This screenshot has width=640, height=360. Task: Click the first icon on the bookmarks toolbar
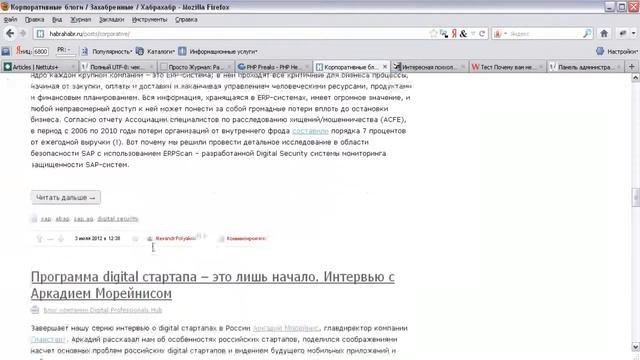pyautogui.click(x=6, y=51)
